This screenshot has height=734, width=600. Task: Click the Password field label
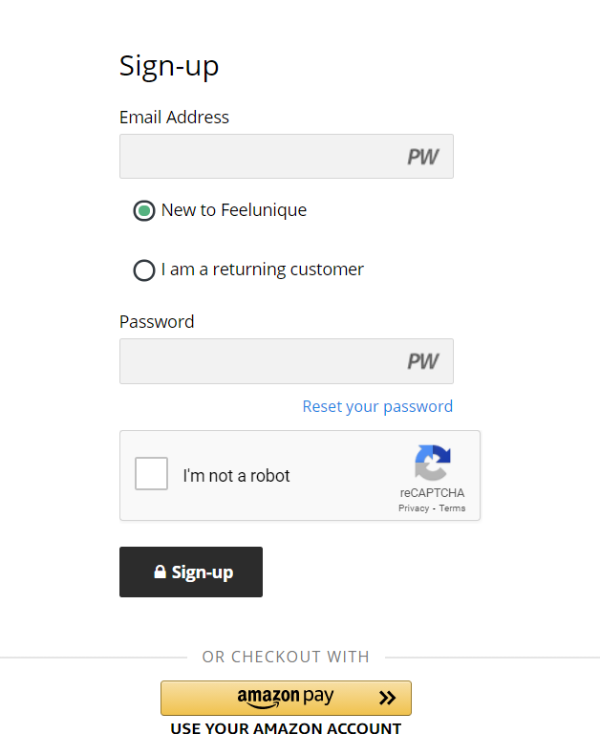point(157,322)
